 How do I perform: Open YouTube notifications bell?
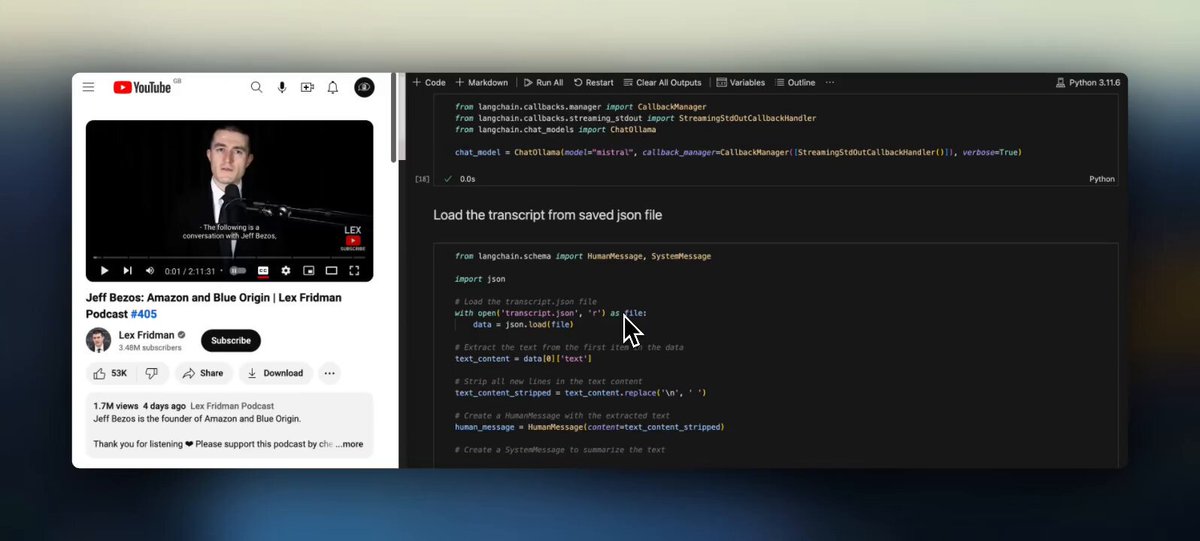click(x=333, y=88)
